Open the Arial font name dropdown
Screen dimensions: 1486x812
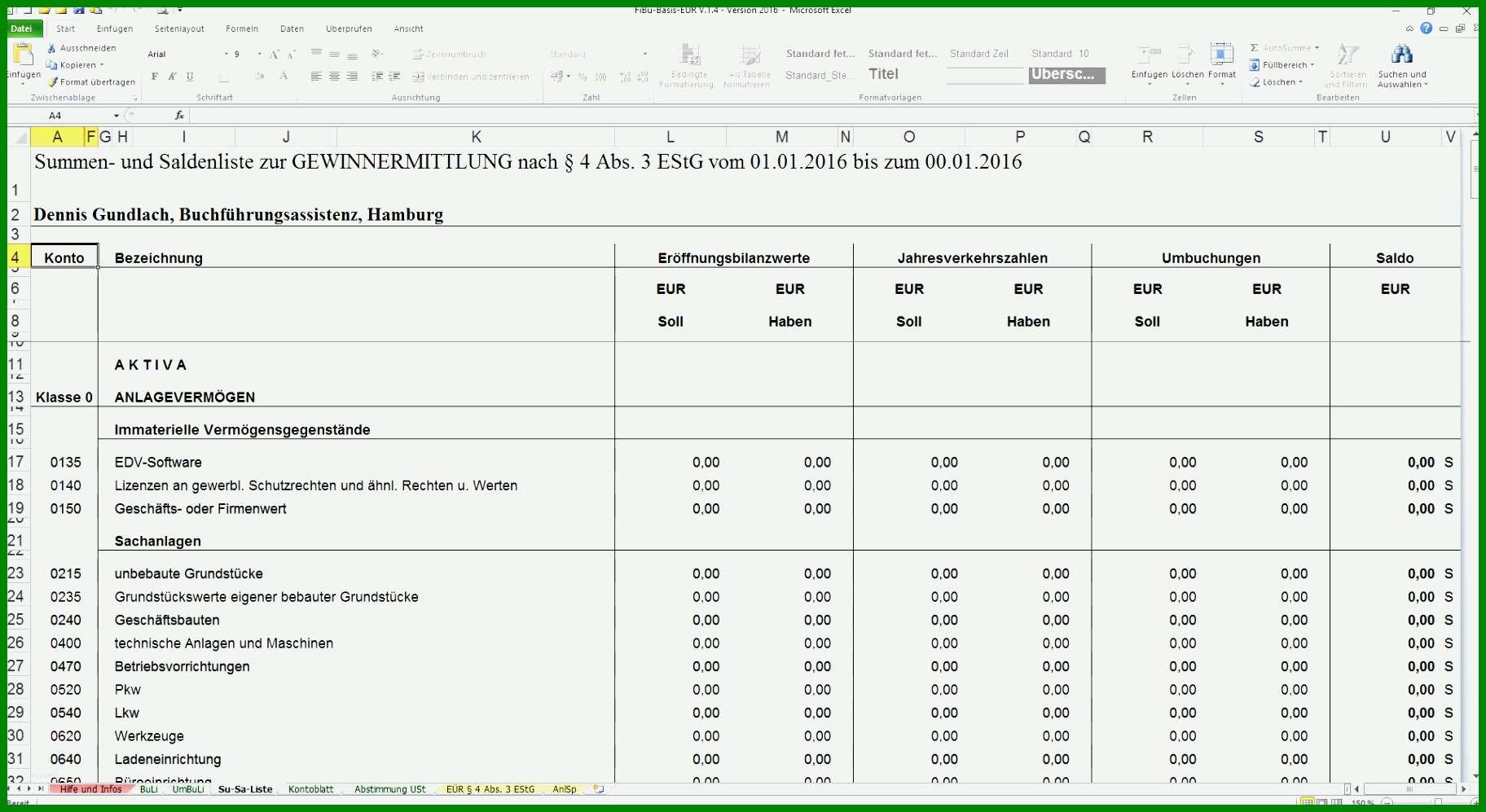(226, 55)
